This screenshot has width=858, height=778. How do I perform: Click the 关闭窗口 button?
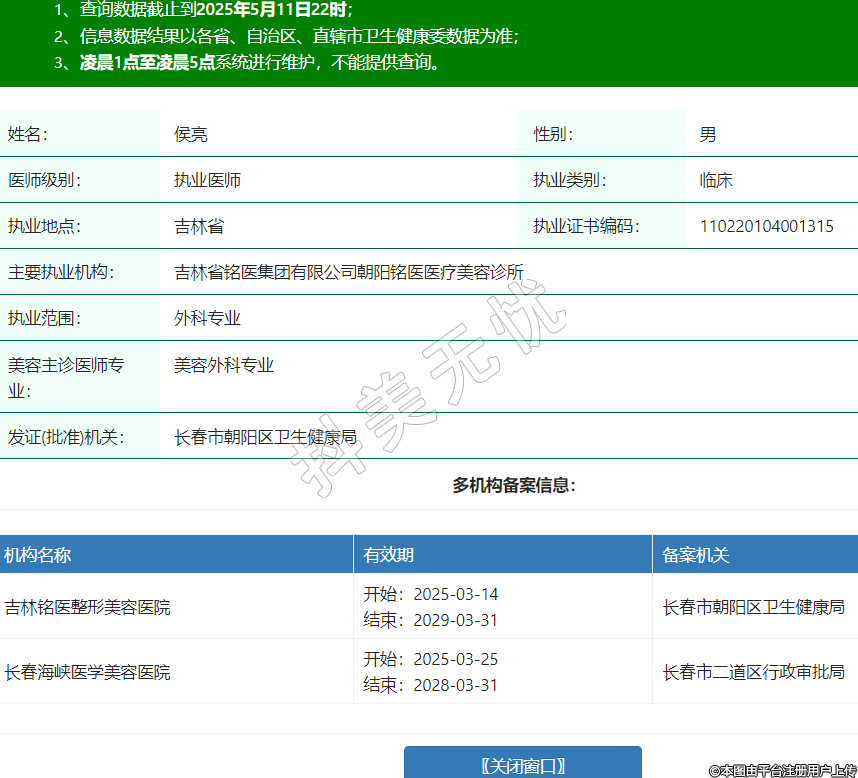522,765
